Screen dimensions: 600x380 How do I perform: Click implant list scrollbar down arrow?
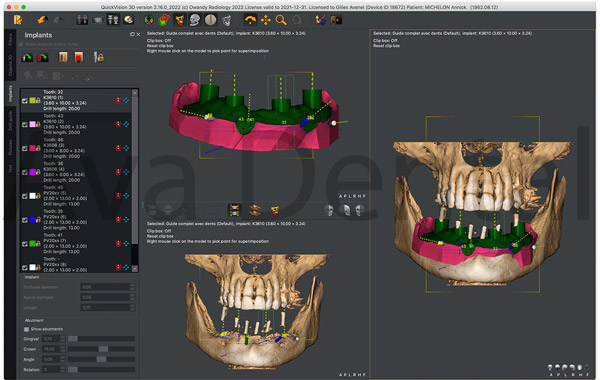point(135,269)
